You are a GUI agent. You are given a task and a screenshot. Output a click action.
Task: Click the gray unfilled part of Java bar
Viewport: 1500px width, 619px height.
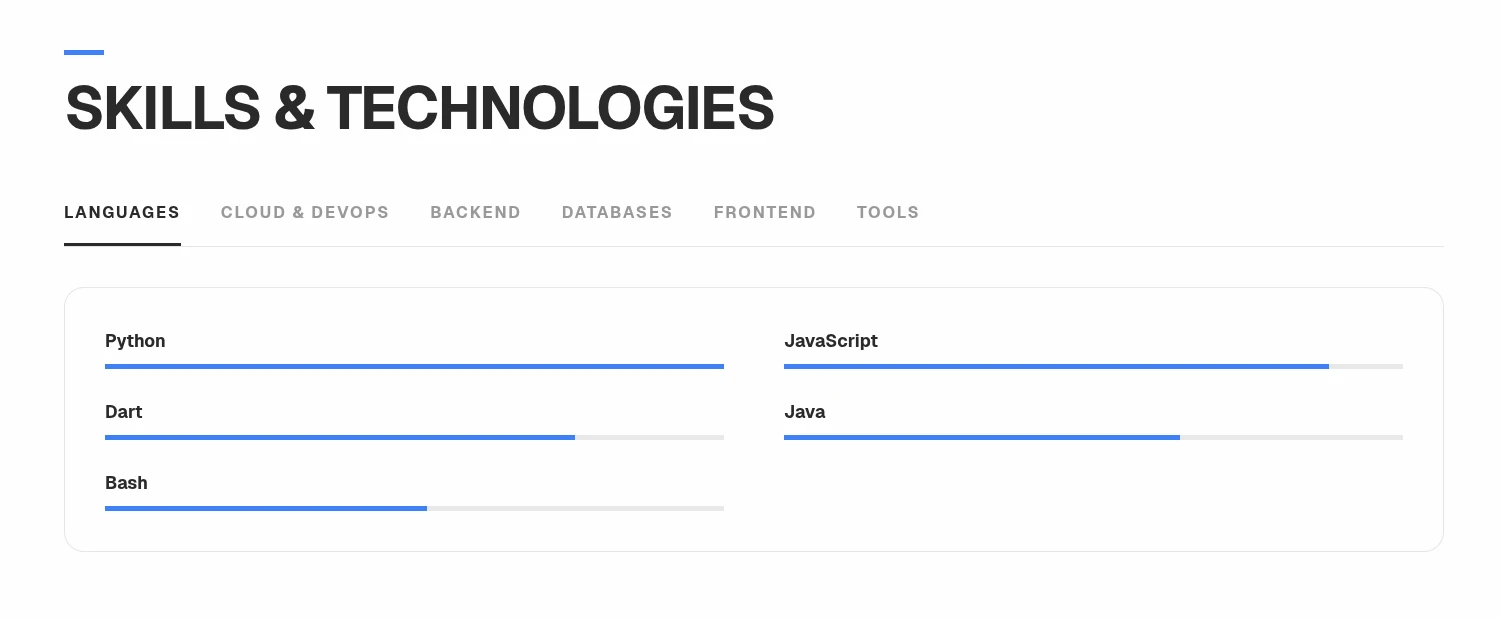1291,438
